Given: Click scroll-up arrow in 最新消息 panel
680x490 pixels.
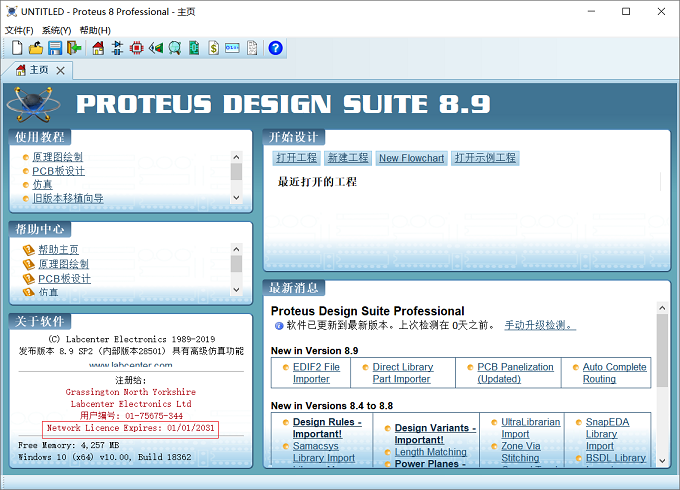Looking at the screenshot, I should tap(662, 308).
